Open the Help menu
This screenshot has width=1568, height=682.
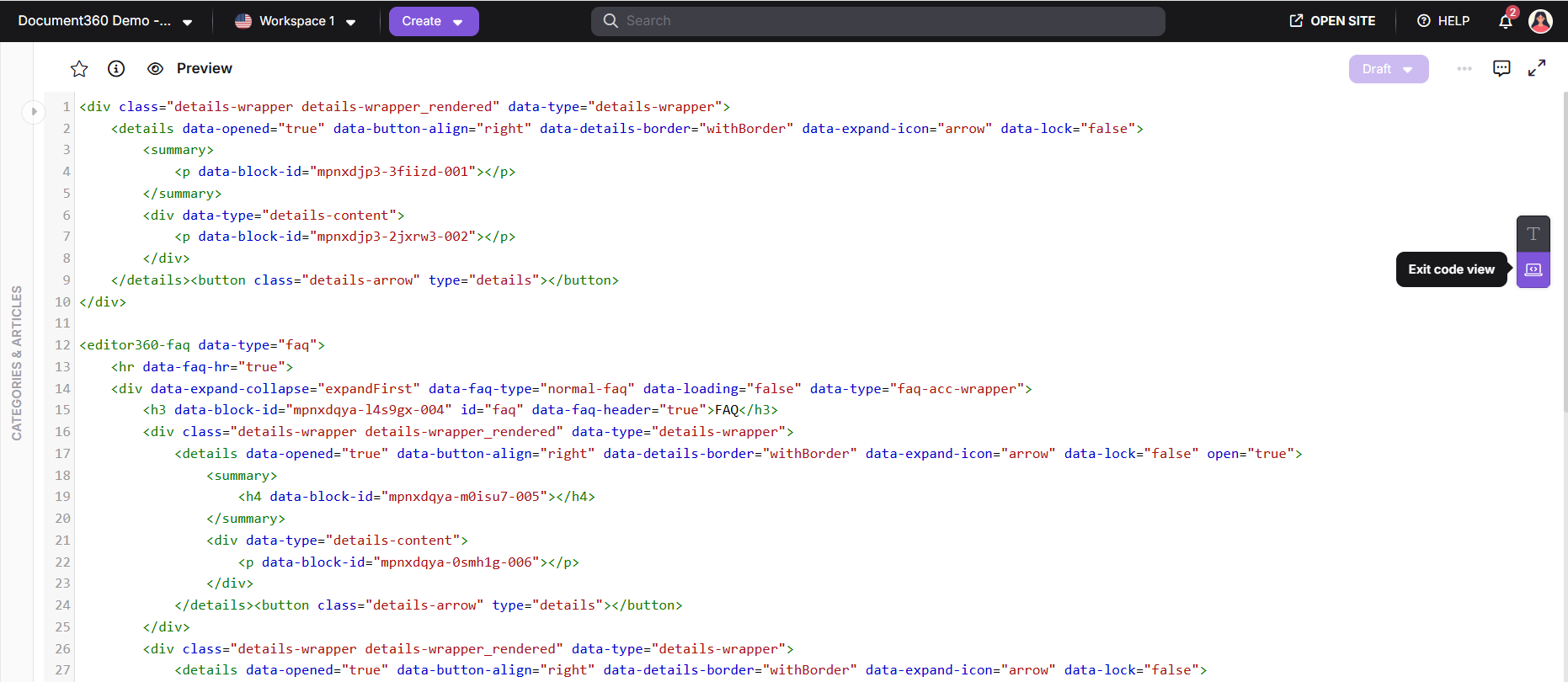pos(1443,21)
